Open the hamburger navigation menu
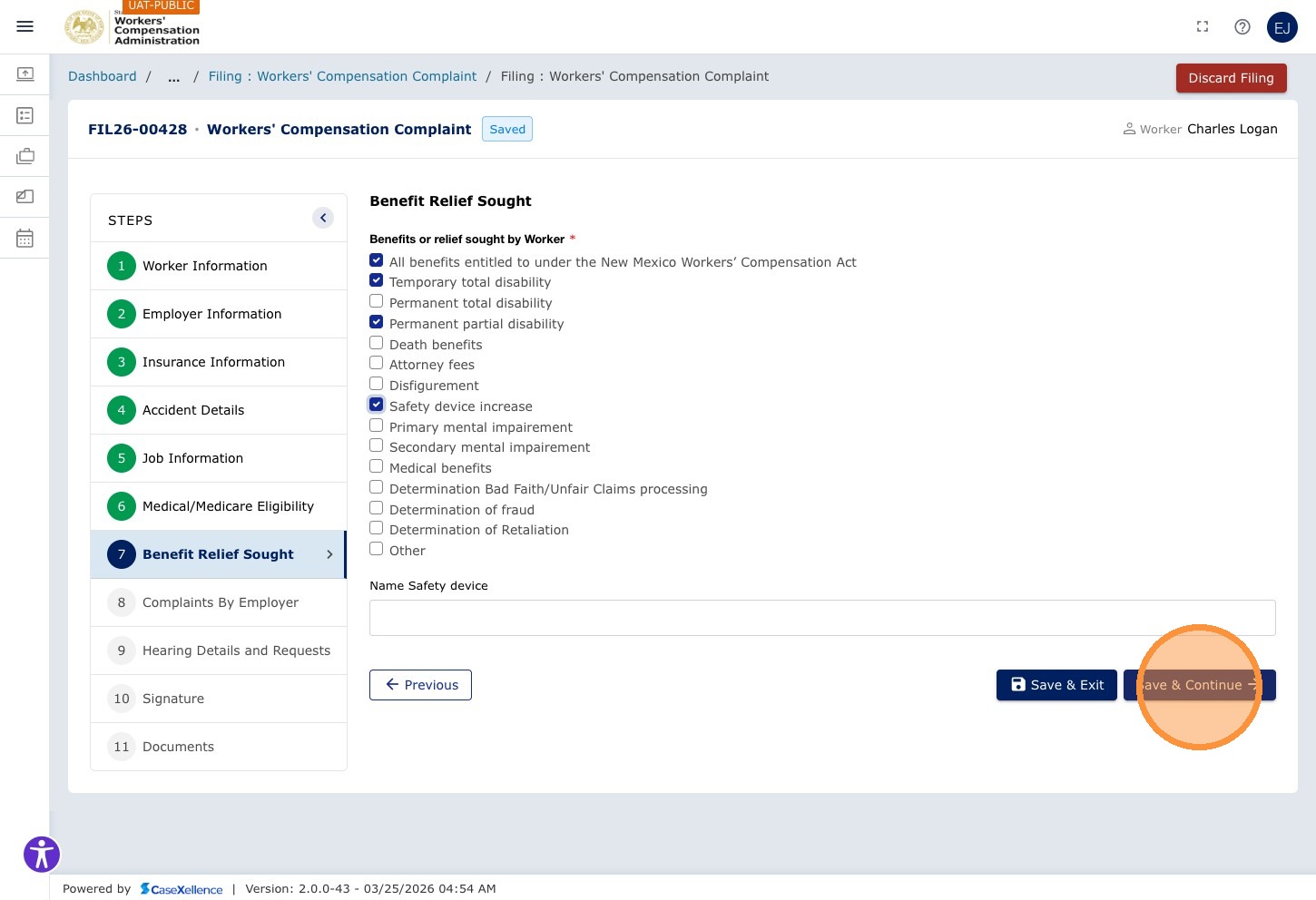The height and width of the screenshot is (900, 1316). pos(25,26)
